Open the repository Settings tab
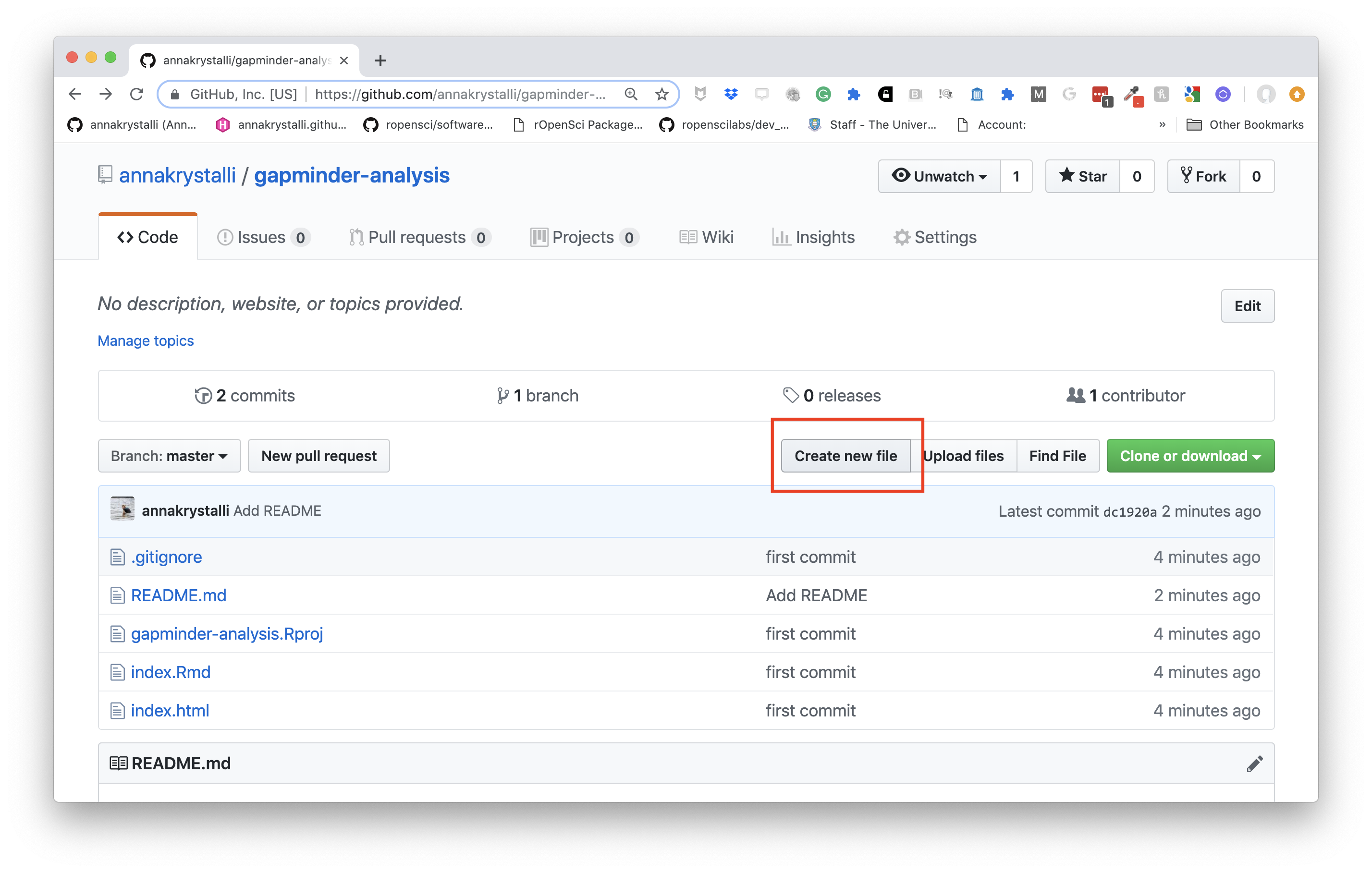Viewport: 1372px width, 873px height. [x=935, y=237]
